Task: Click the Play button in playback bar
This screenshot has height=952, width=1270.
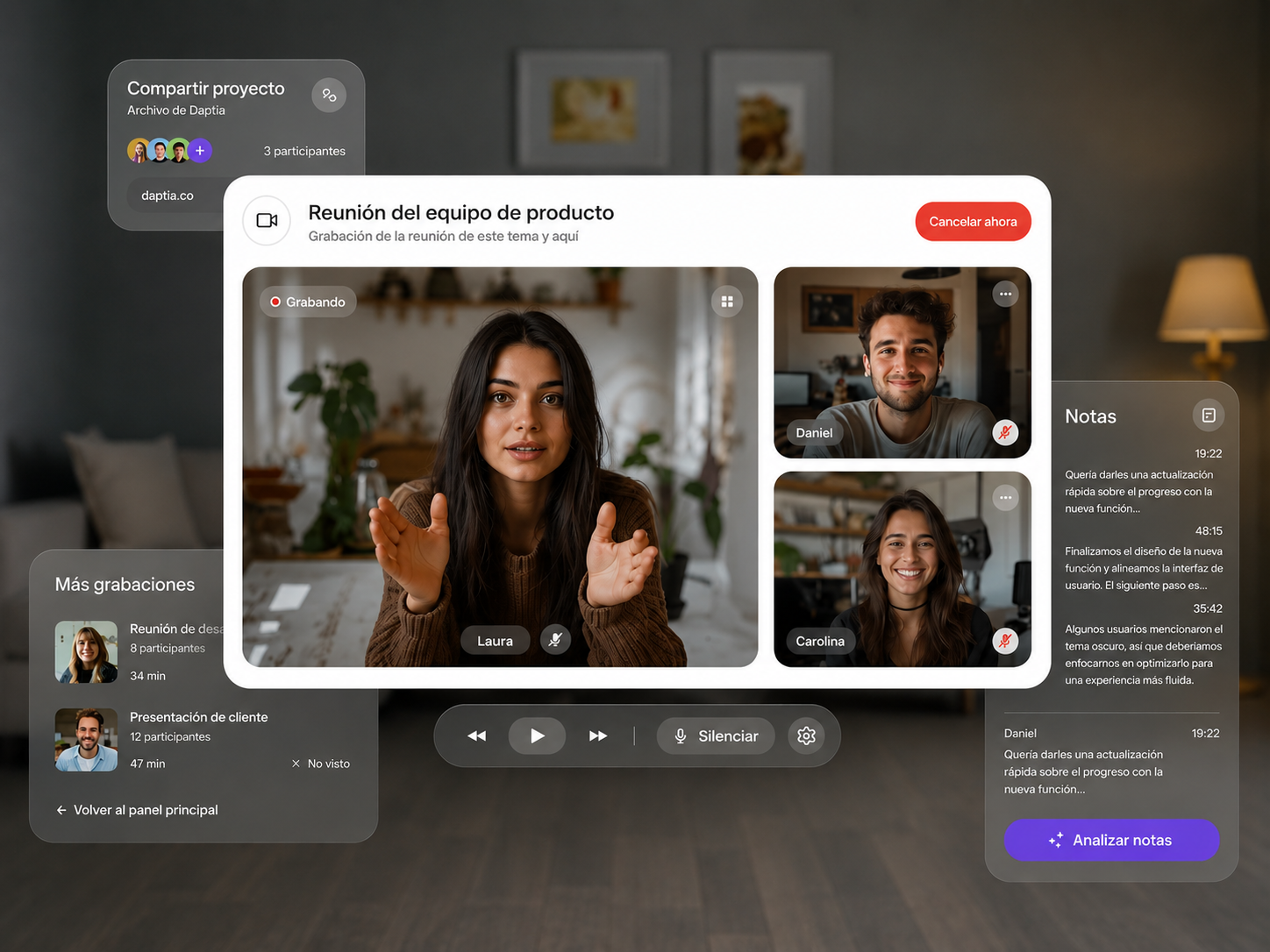Action: point(537,736)
